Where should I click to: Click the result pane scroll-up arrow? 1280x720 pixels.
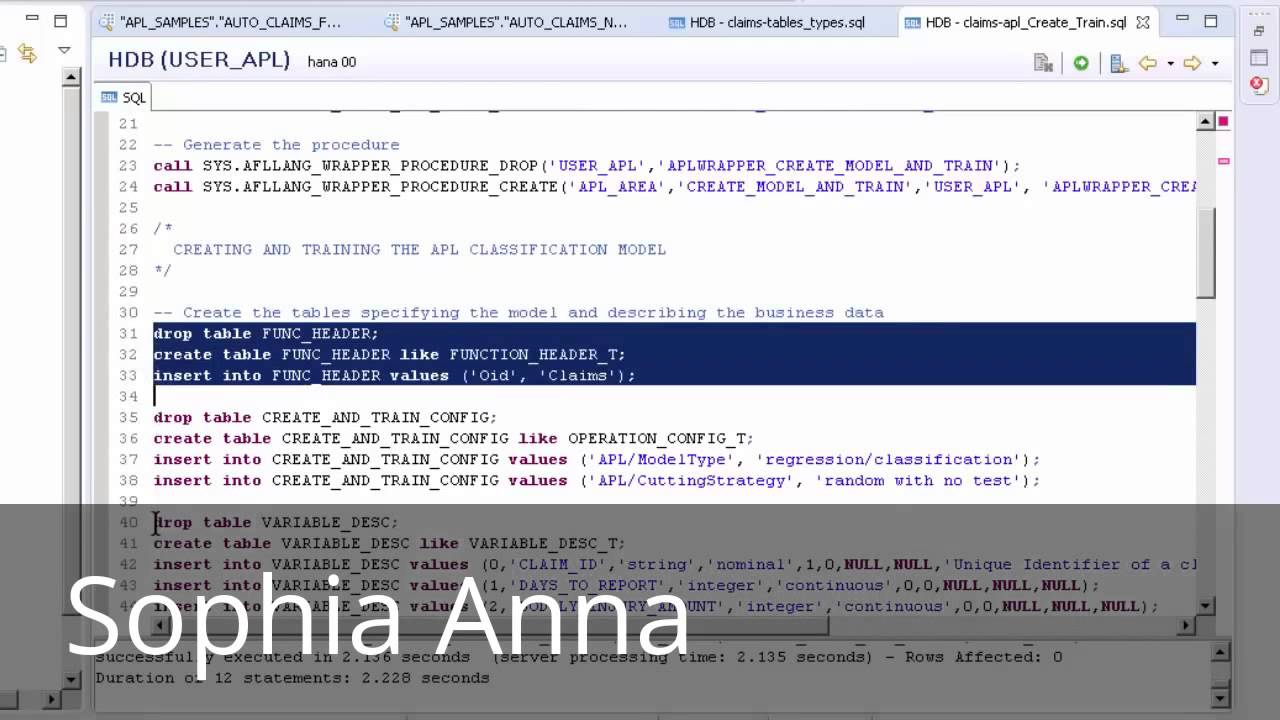(1221, 652)
